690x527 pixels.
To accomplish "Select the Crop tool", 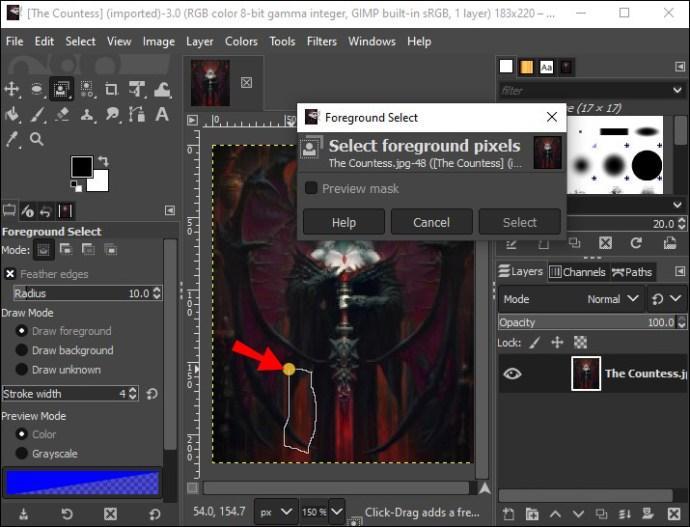I will point(111,89).
